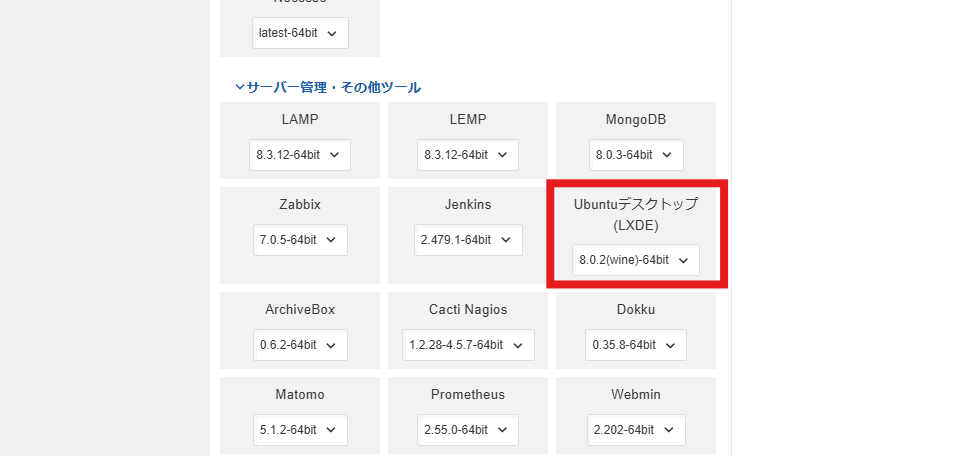Screen dimensions: 958x456
Task: Select the LAMP application tile
Action: coord(300,119)
